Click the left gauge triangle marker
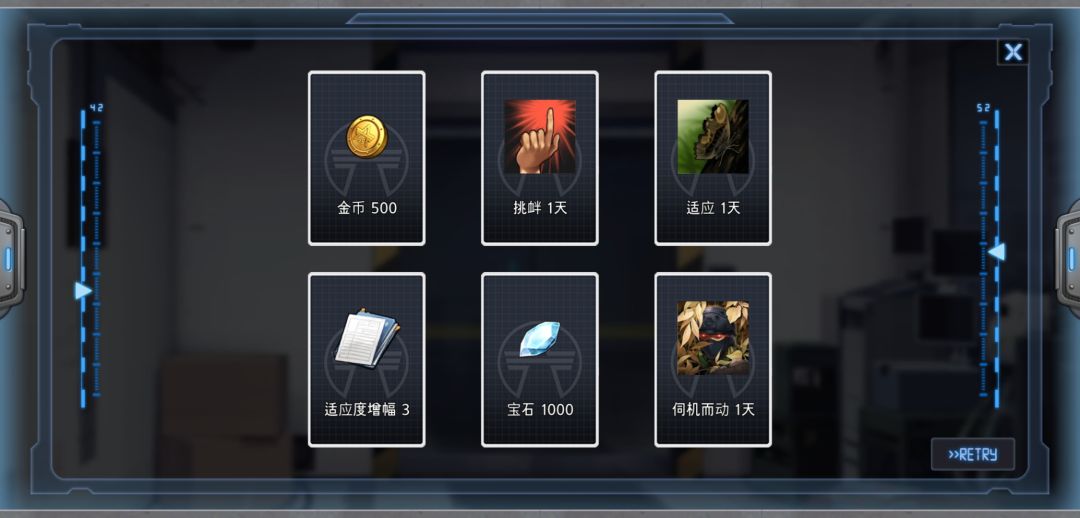The image size is (1080, 518). [x=83, y=291]
